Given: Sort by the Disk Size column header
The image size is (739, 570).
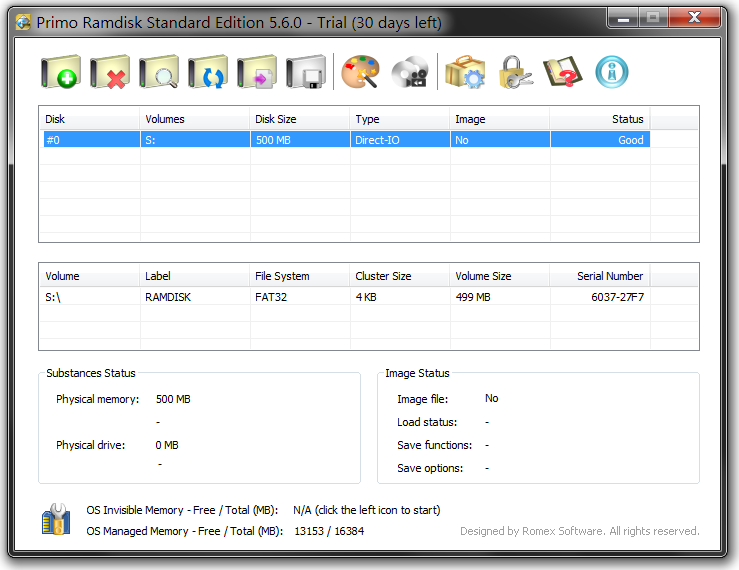Looking at the screenshot, I should [x=299, y=119].
